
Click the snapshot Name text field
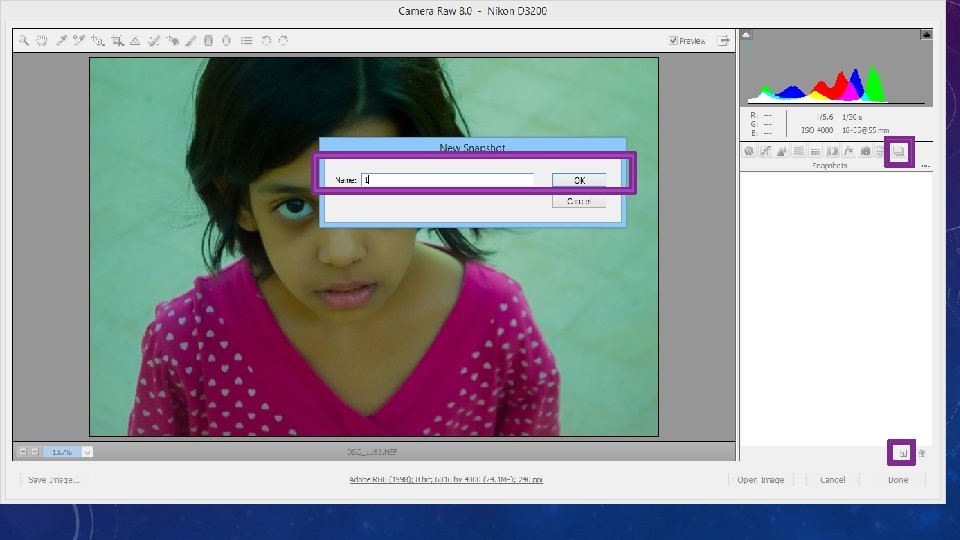(x=447, y=180)
